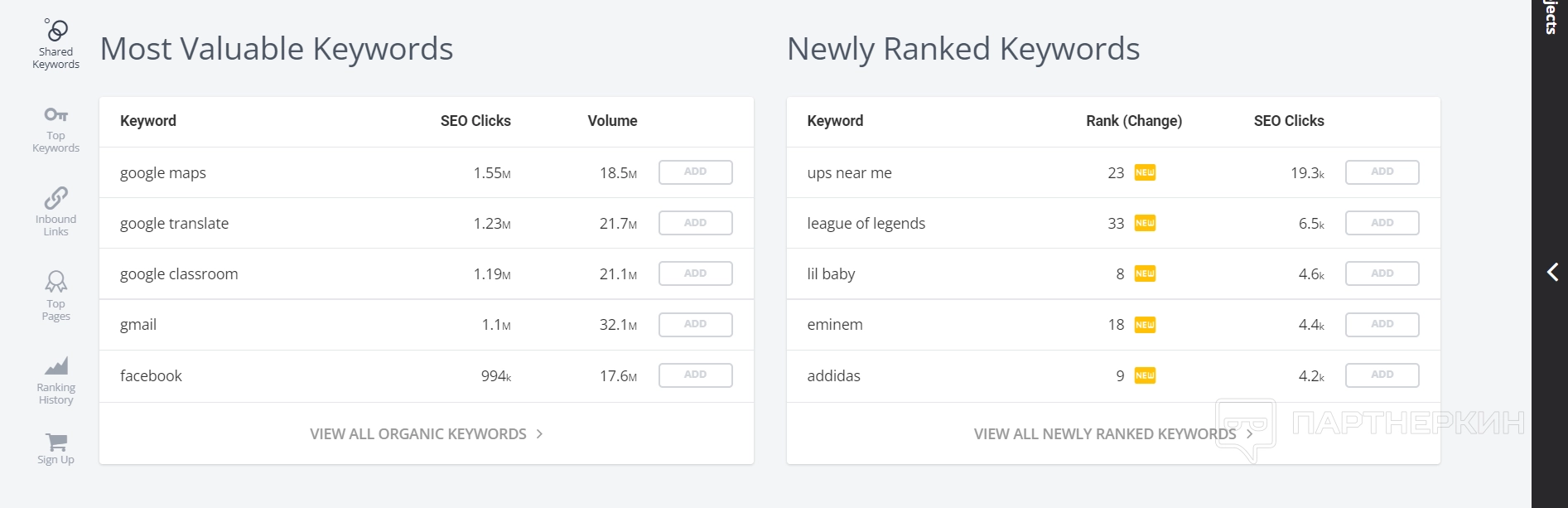This screenshot has height=508, width=1568.
Task: Open the google translate keyword link
Action: [174, 224]
